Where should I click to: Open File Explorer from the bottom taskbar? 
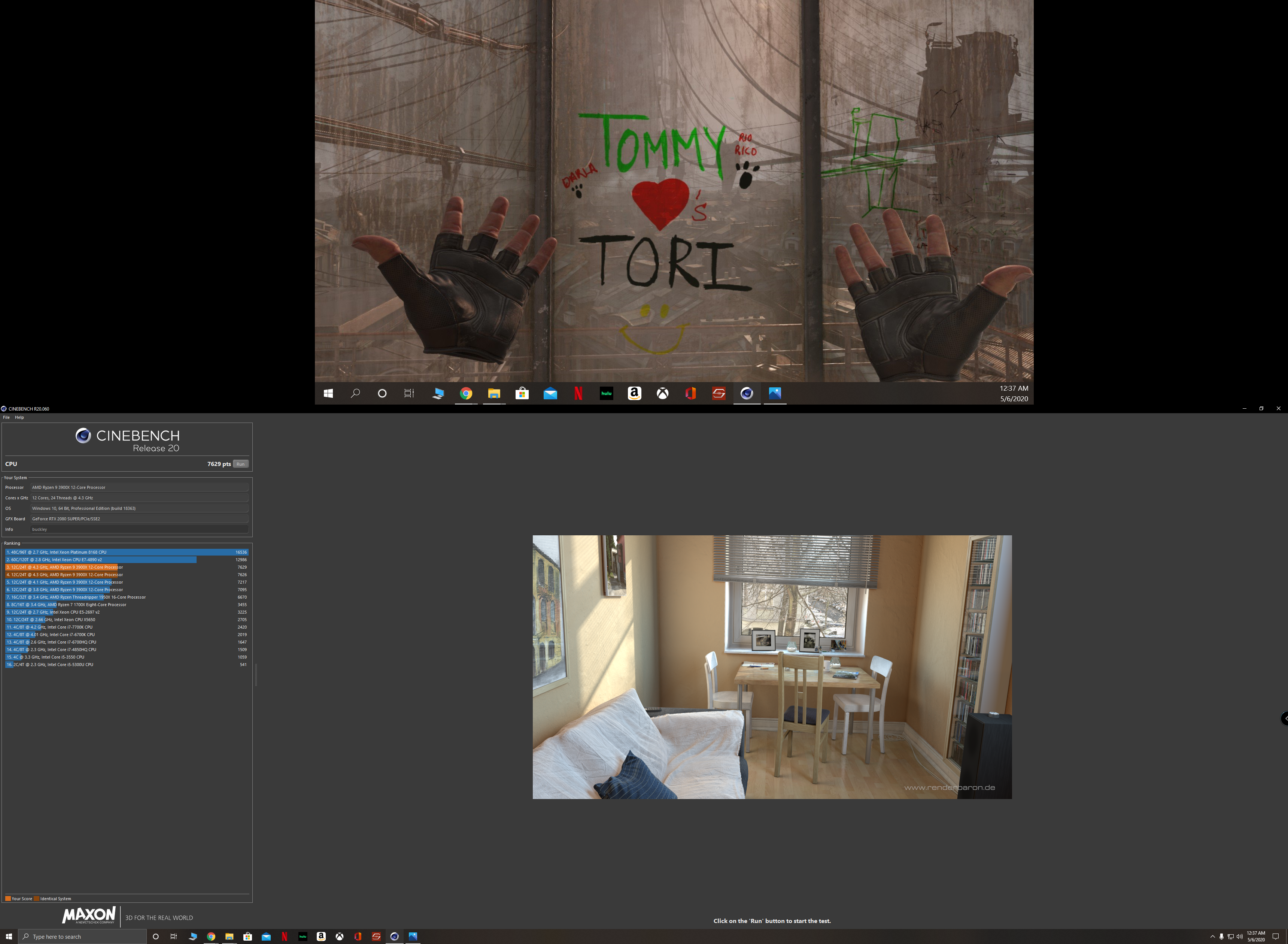(x=229, y=937)
